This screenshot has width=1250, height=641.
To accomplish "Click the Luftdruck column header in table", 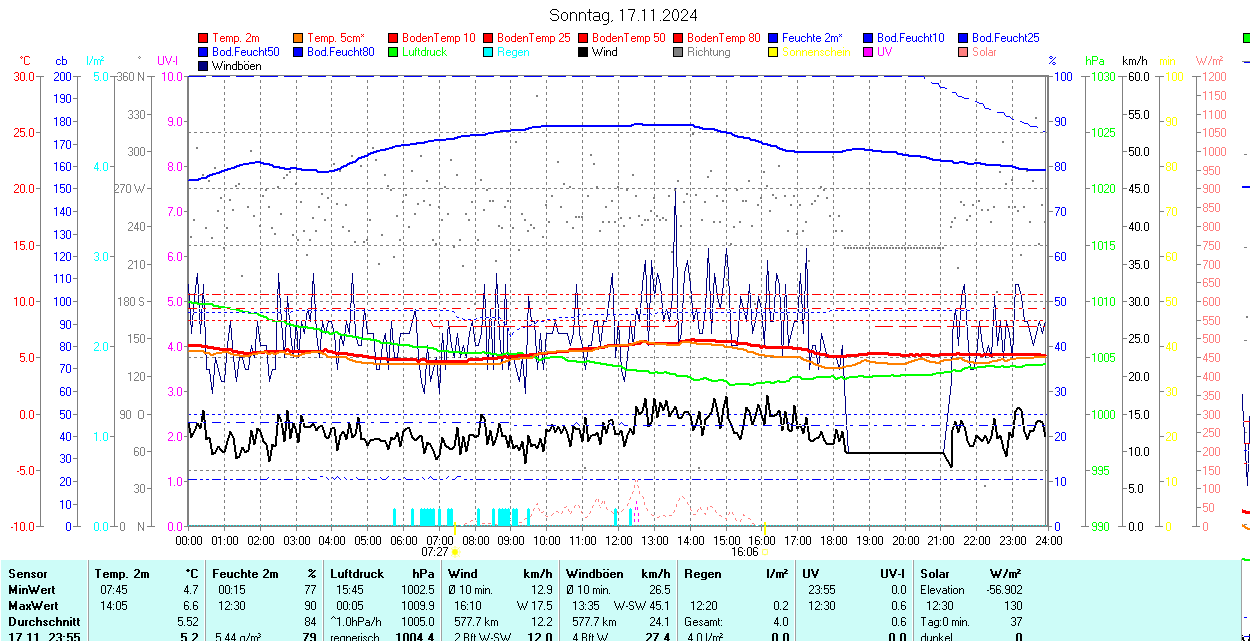I will point(357,574).
